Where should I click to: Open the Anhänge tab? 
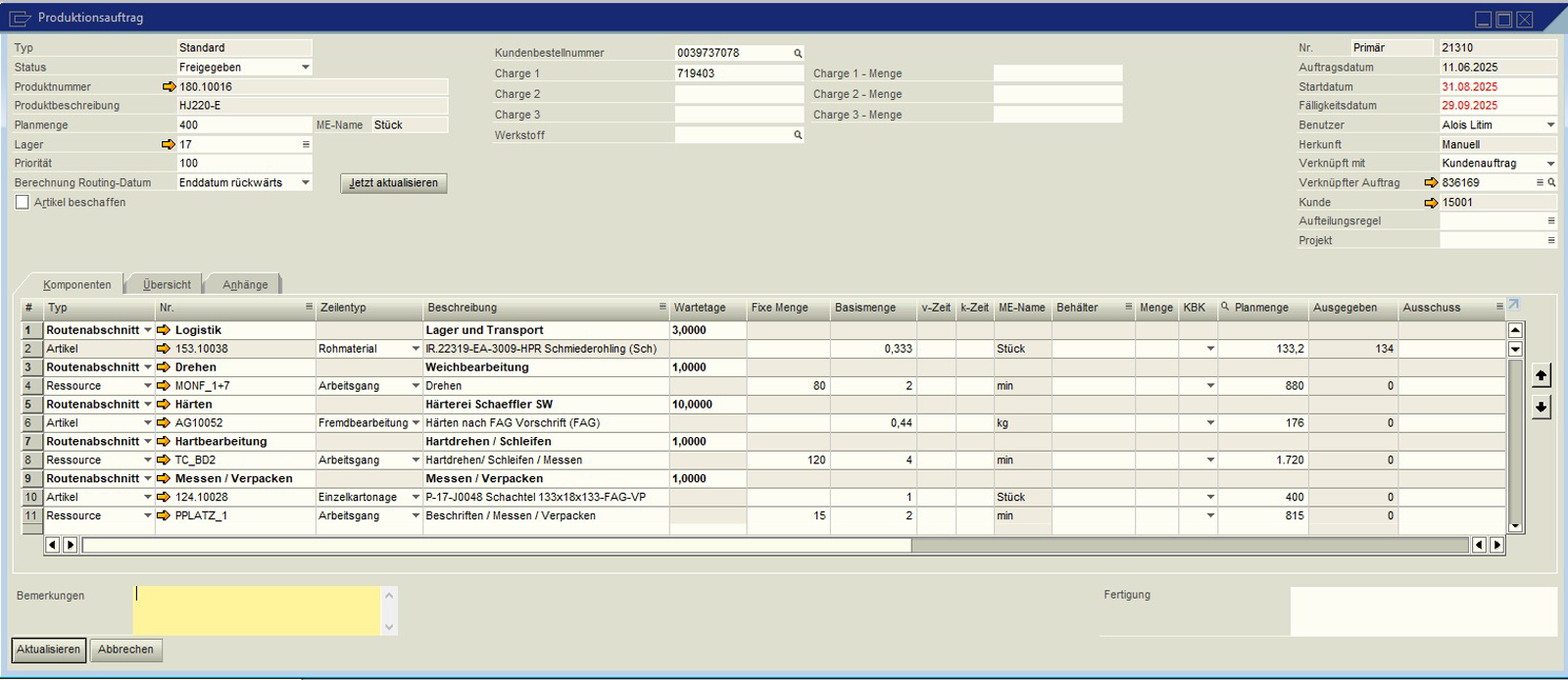tap(245, 285)
